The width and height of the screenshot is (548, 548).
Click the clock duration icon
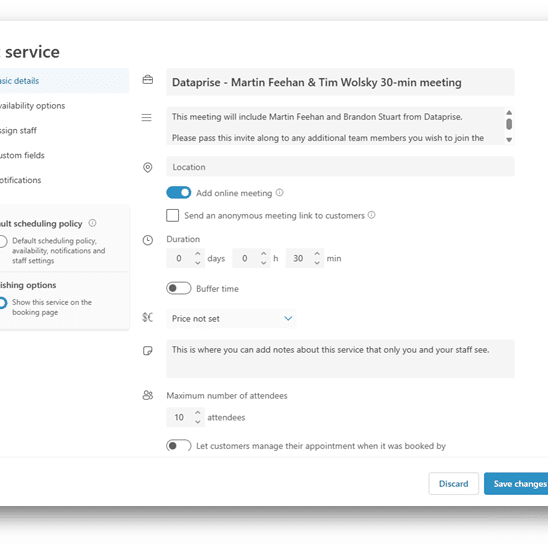pyautogui.click(x=147, y=240)
